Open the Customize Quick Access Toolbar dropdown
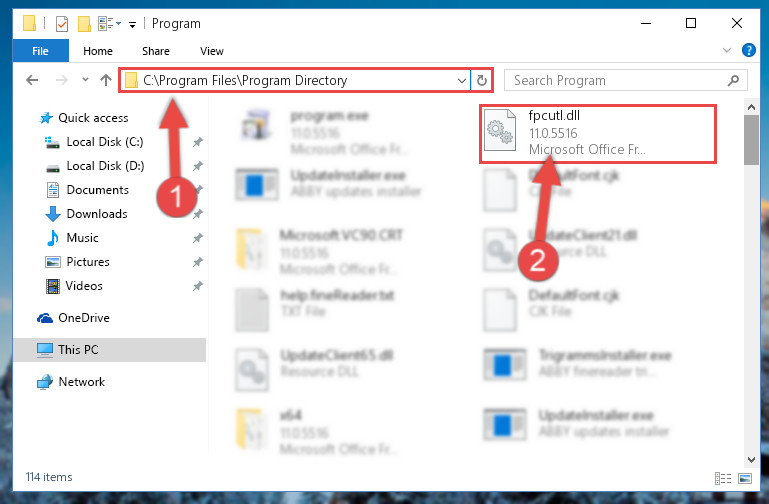Screen dimensions: 769x504 click(132, 24)
